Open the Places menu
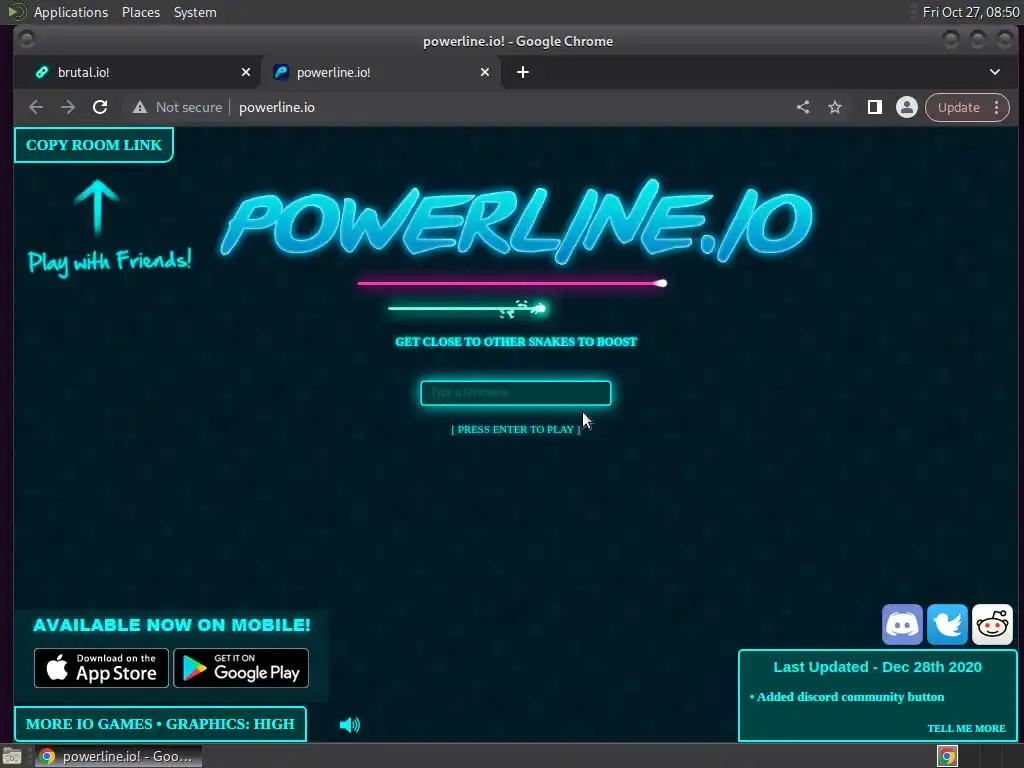Image resolution: width=1024 pixels, height=768 pixels. coord(141,12)
